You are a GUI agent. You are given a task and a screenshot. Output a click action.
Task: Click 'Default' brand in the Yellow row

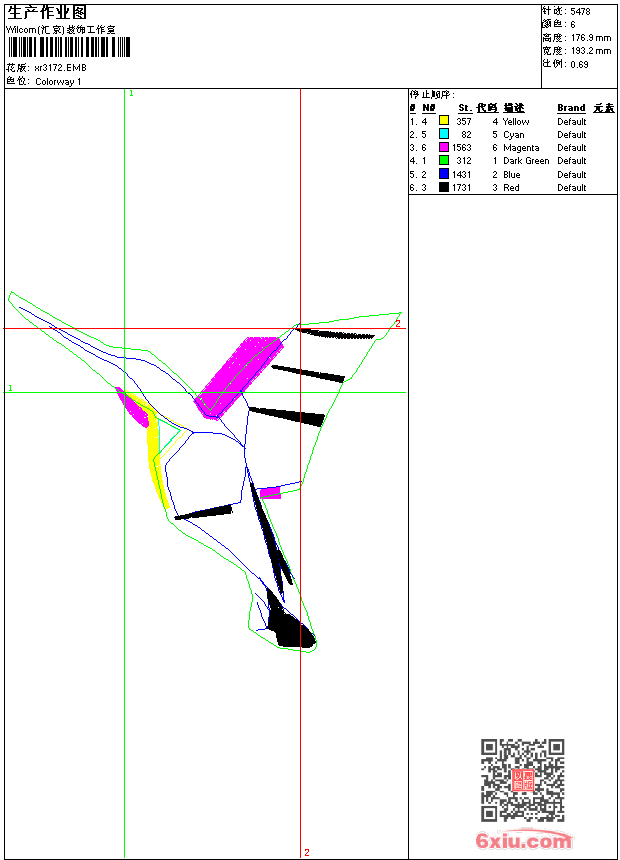click(x=572, y=122)
